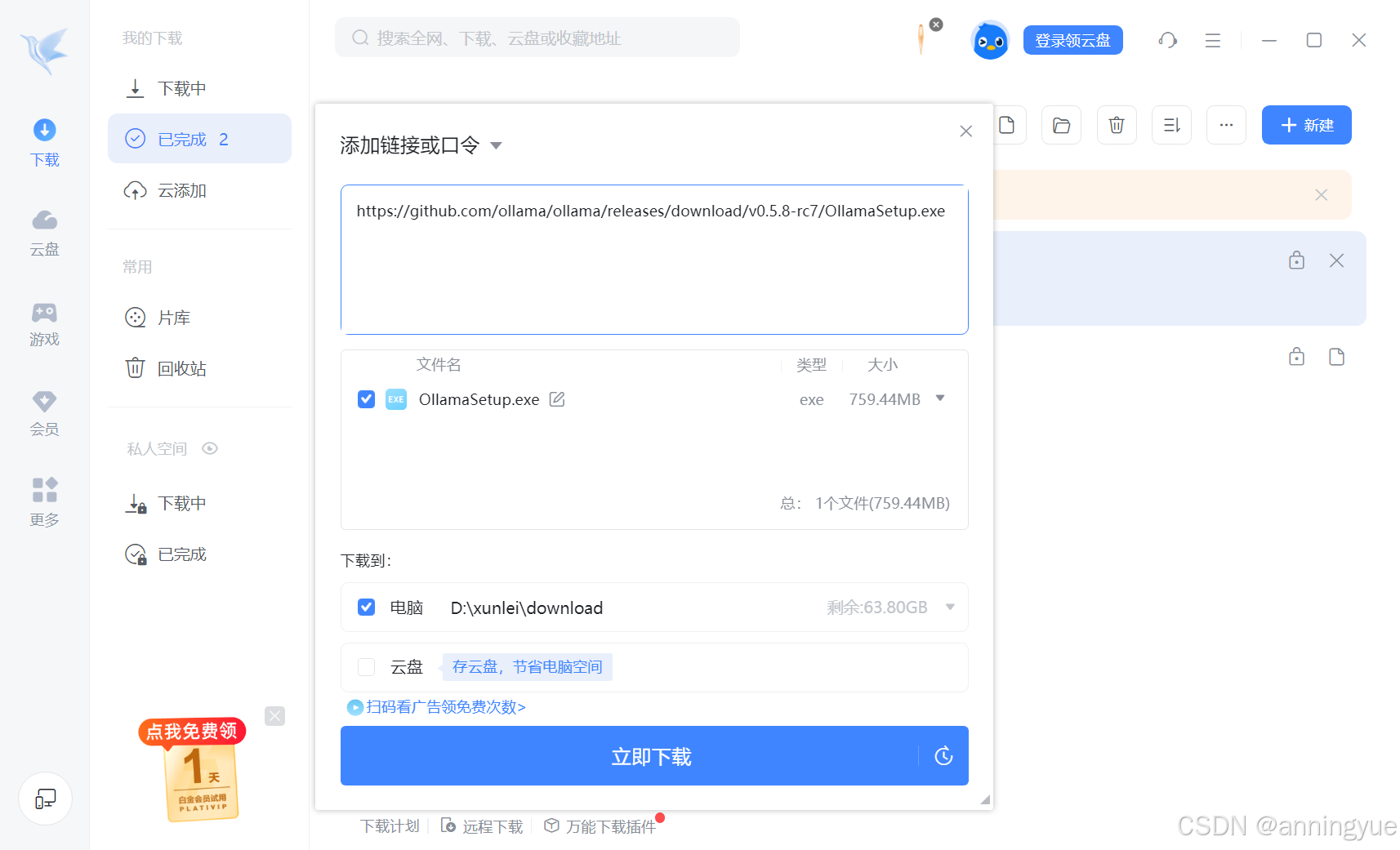Uncheck 电脑 download to computer checkbox
The image size is (1400, 850).
coord(366,607)
